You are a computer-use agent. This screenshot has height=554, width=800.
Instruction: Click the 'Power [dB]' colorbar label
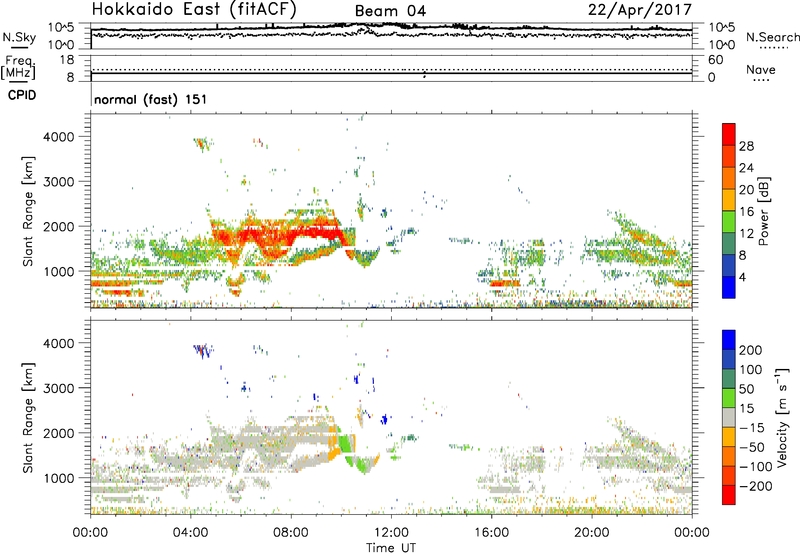(763, 211)
